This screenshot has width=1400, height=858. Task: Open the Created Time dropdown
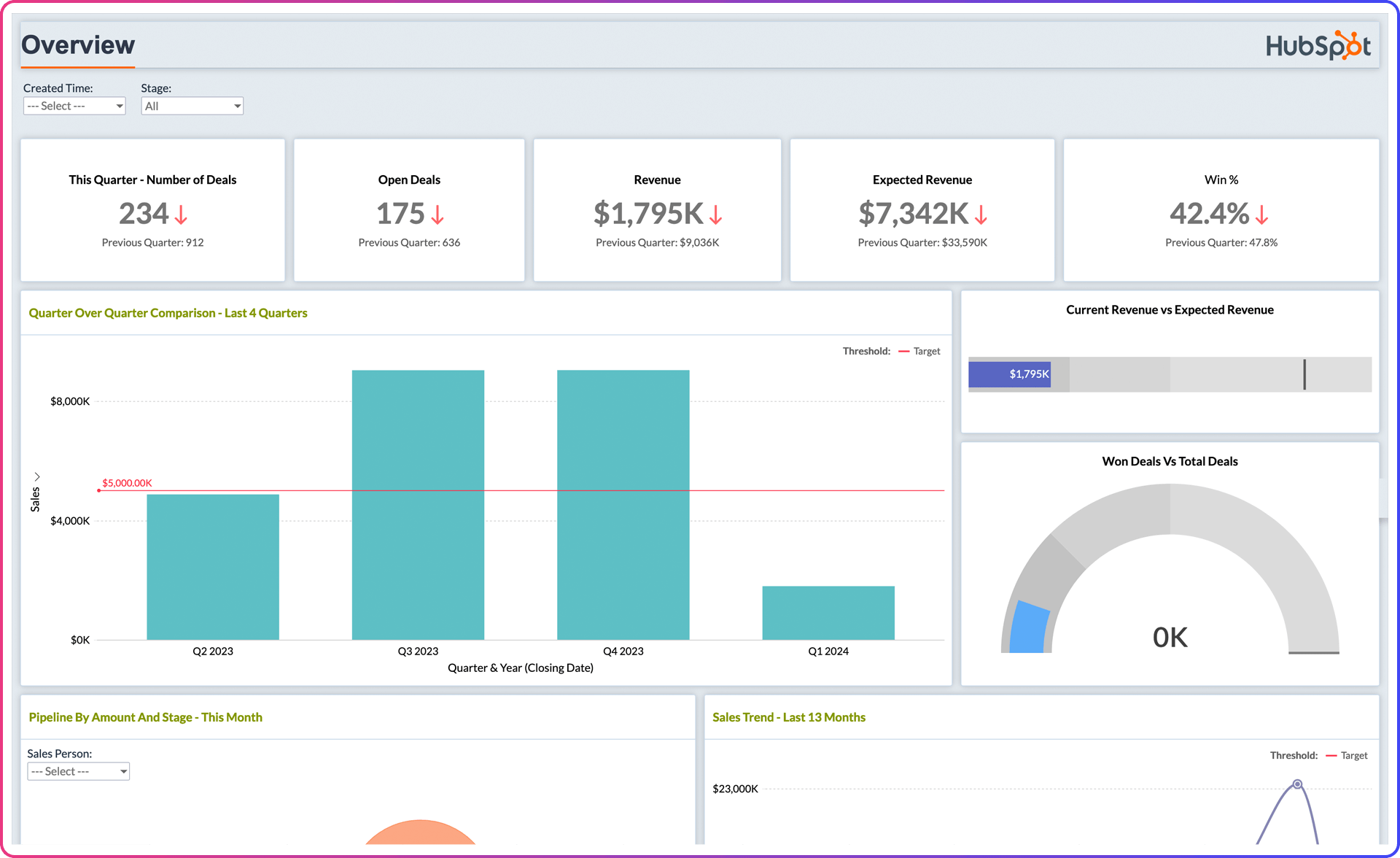point(74,105)
